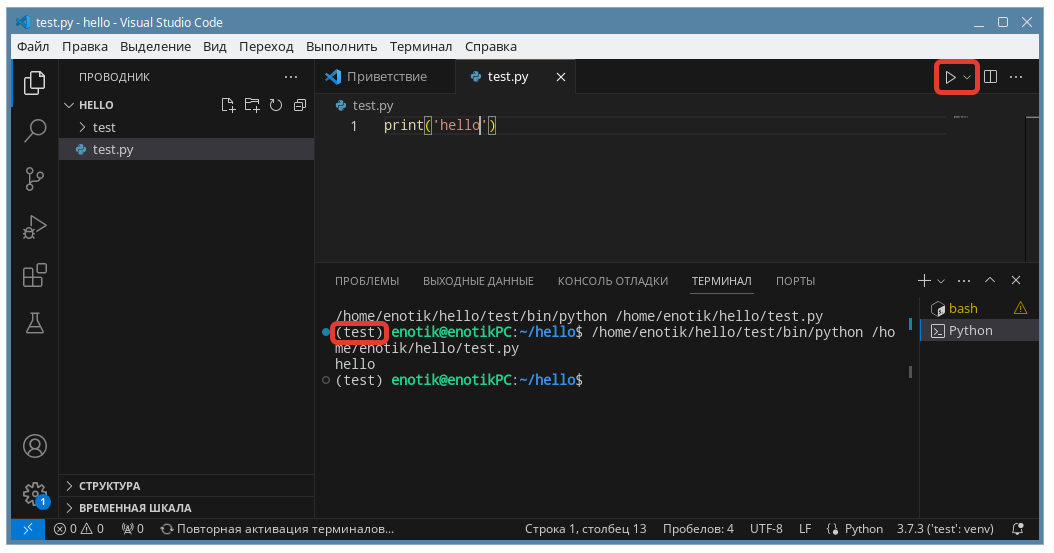This screenshot has height=553, width=1054.
Task: Create a new folder in HELLO
Action: 252,105
